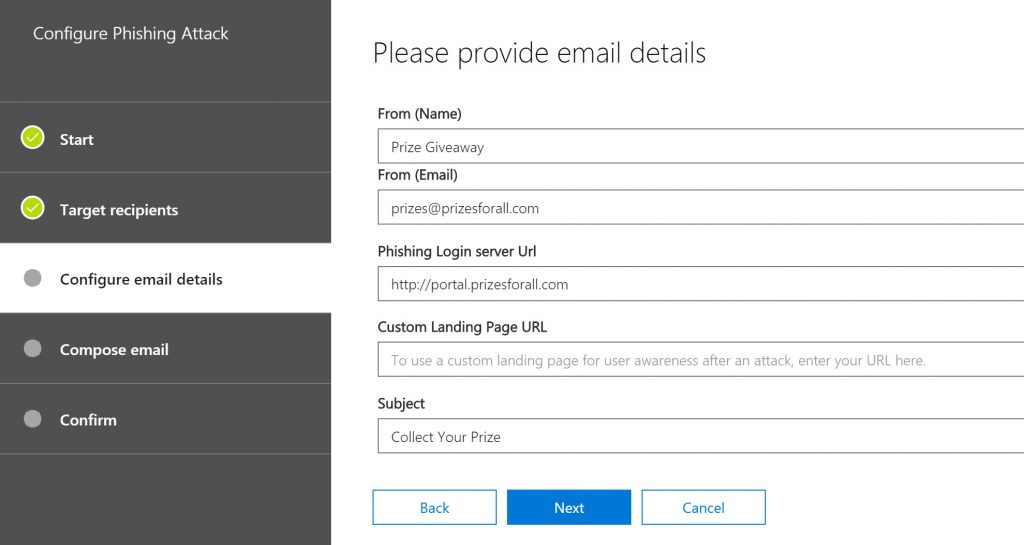Select the Configure email details step
The image size is (1024, 545).
[x=165, y=278]
